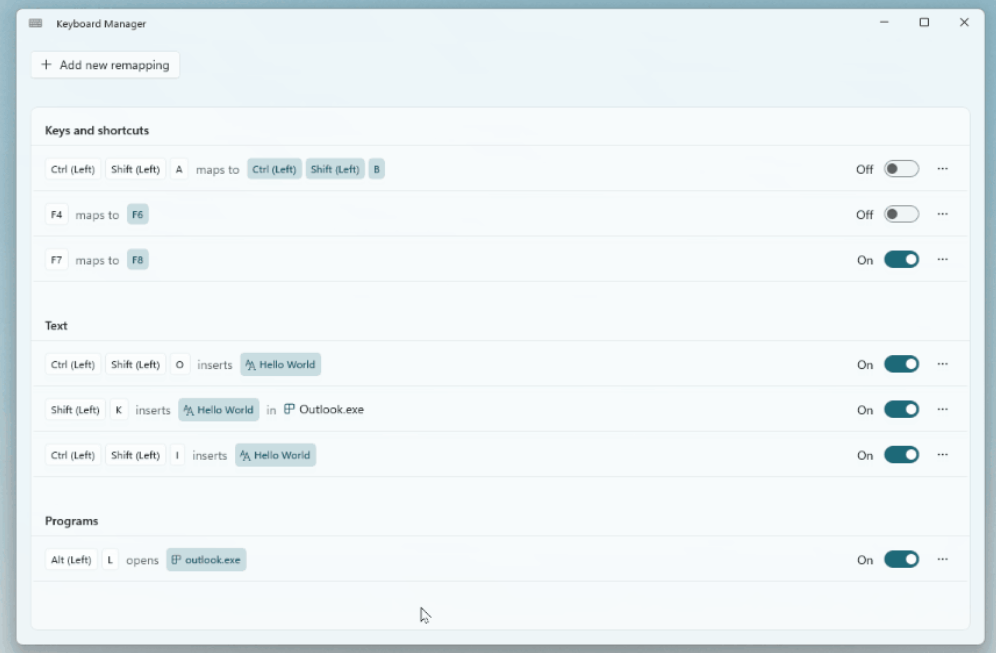Disable the F7 to F8 remapping toggle
This screenshot has width=996, height=653.
[901, 260]
